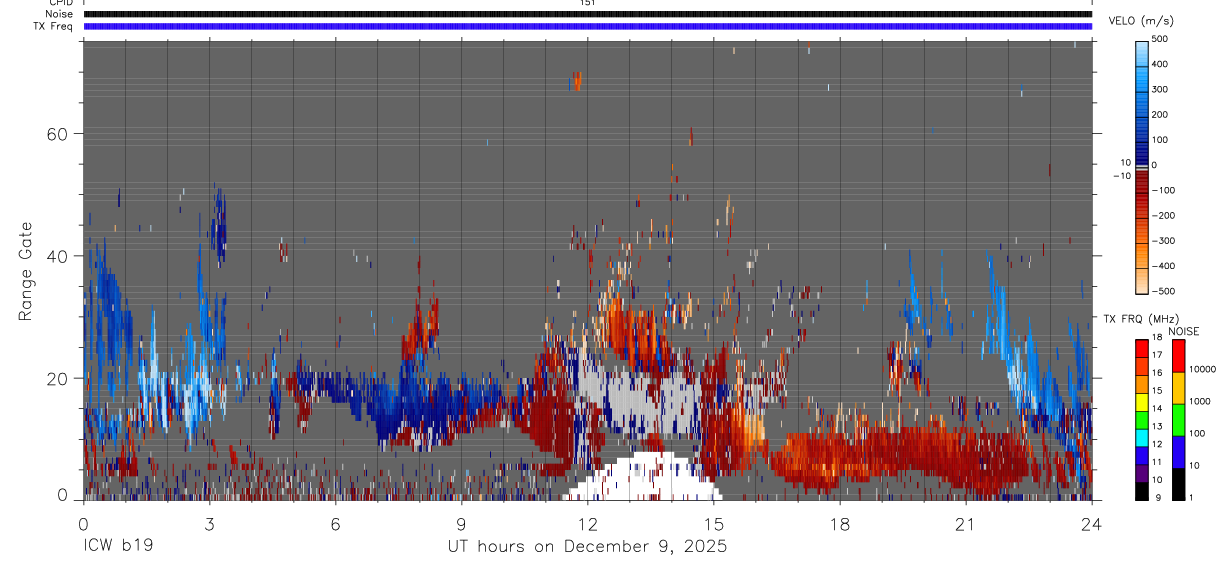Select the 500 label on the velocity scale
The width and height of the screenshot is (1228, 567).
pyautogui.click(x=1160, y=39)
